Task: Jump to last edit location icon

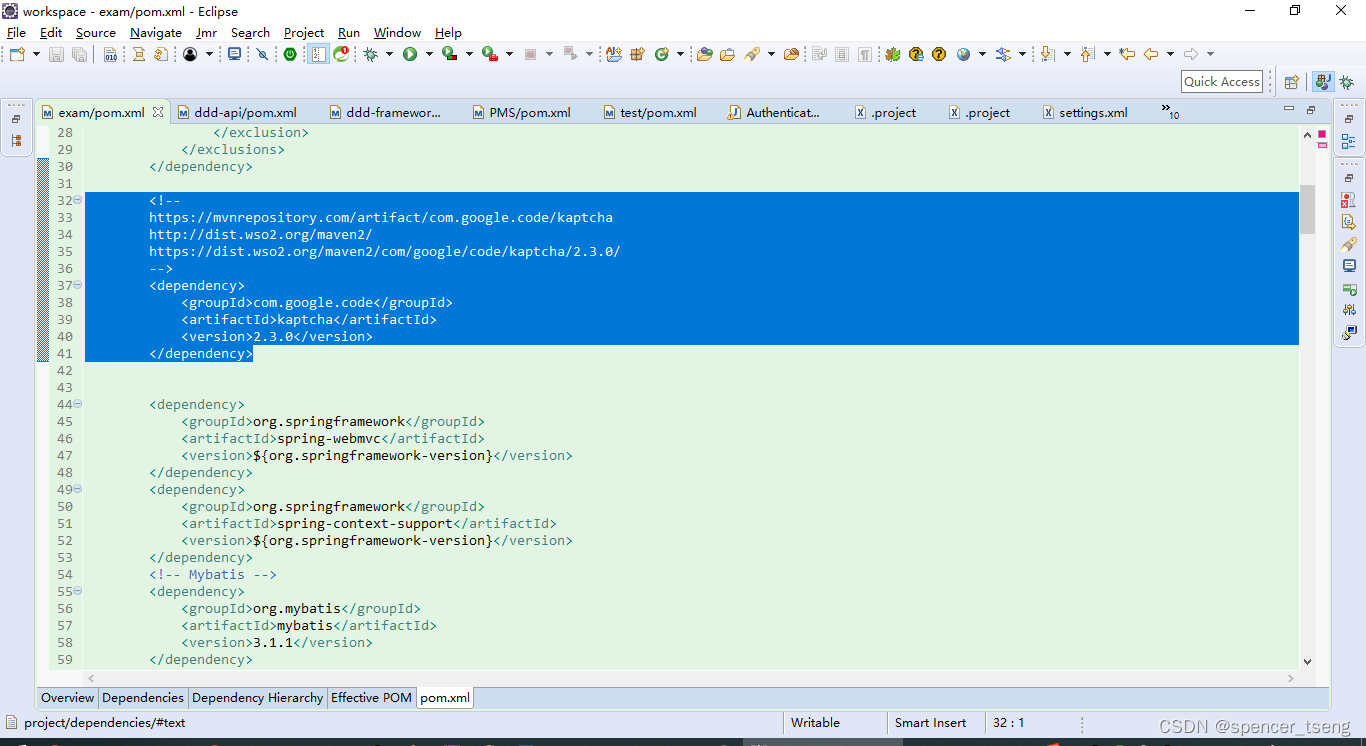Action: [x=1127, y=54]
